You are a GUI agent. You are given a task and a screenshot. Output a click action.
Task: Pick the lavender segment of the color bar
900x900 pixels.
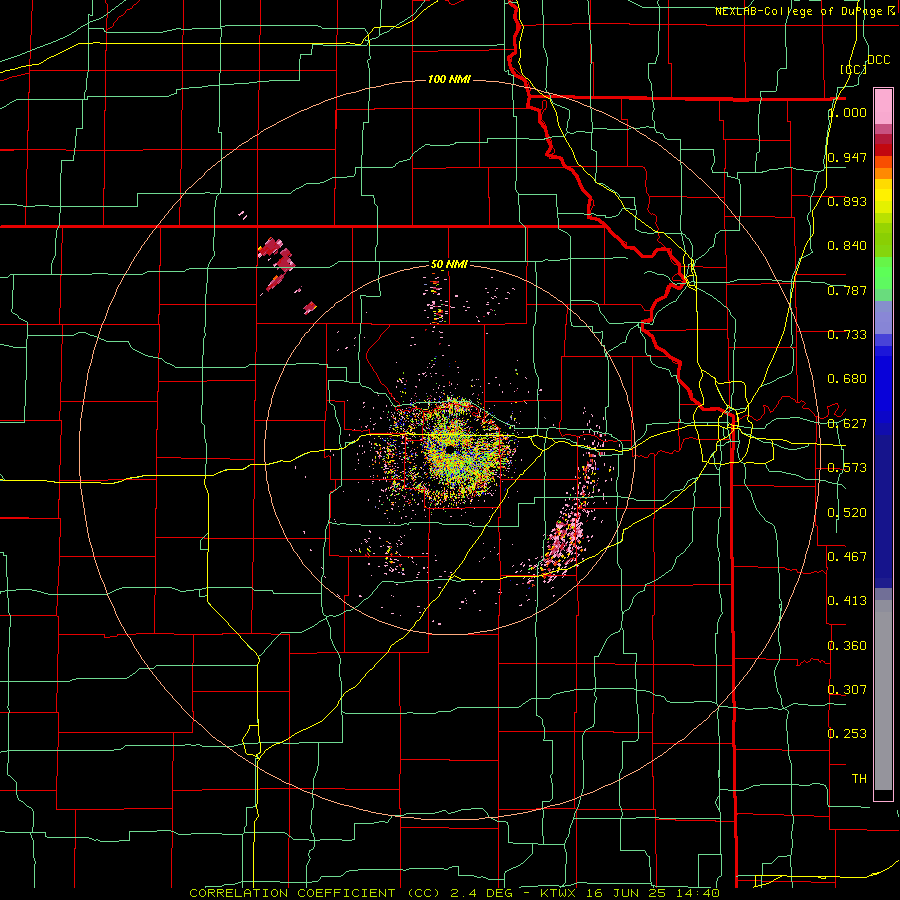[x=883, y=318]
